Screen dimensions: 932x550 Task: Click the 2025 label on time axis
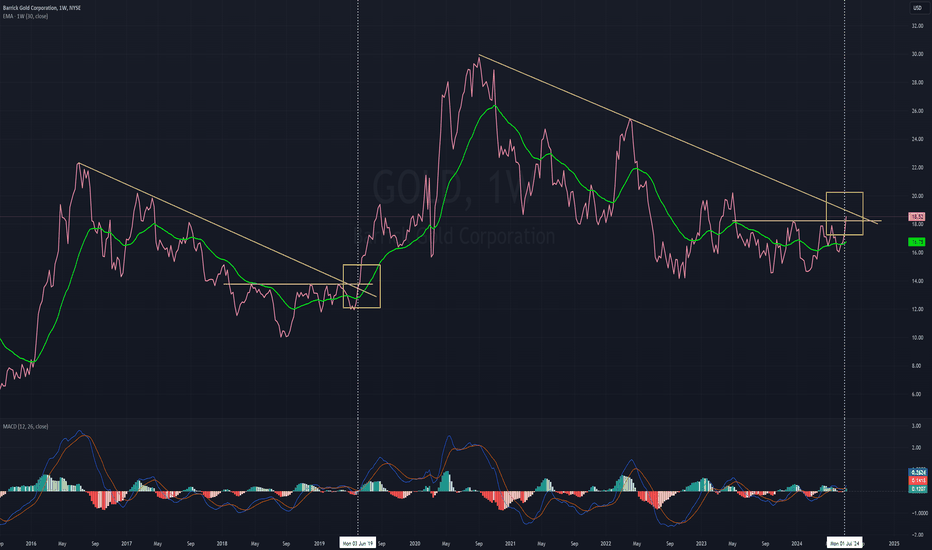click(893, 543)
